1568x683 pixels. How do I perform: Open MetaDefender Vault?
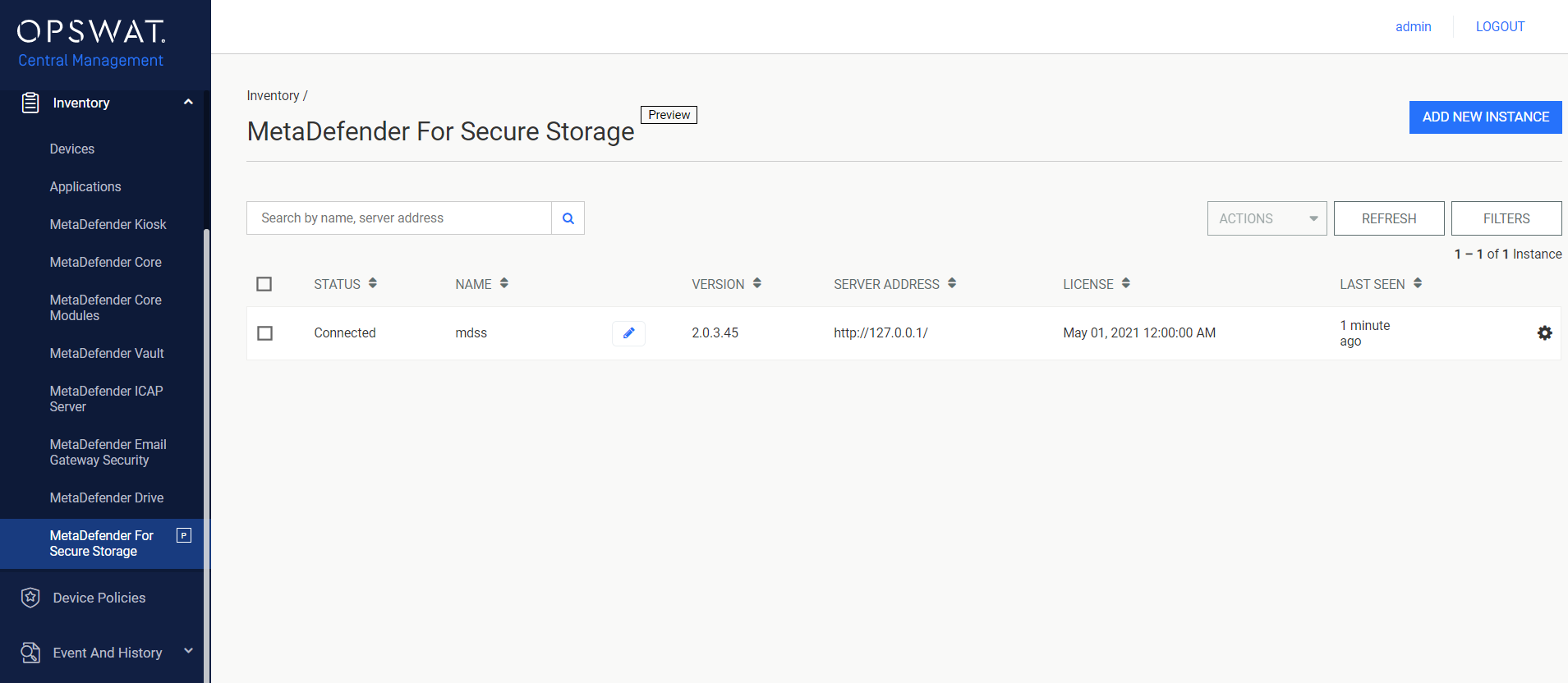107,354
